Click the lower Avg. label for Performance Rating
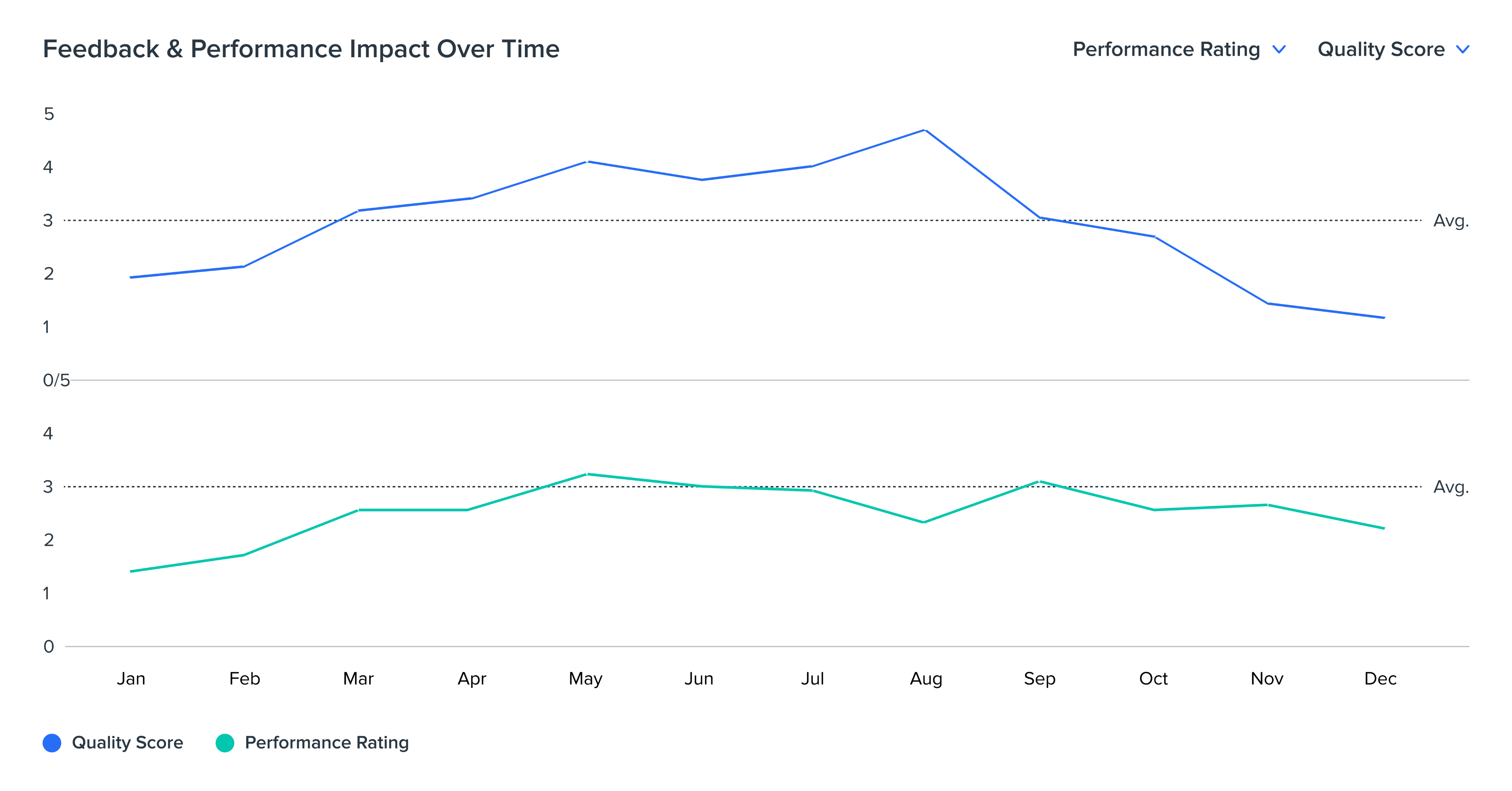The height and width of the screenshot is (791, 1512). 1450,487
